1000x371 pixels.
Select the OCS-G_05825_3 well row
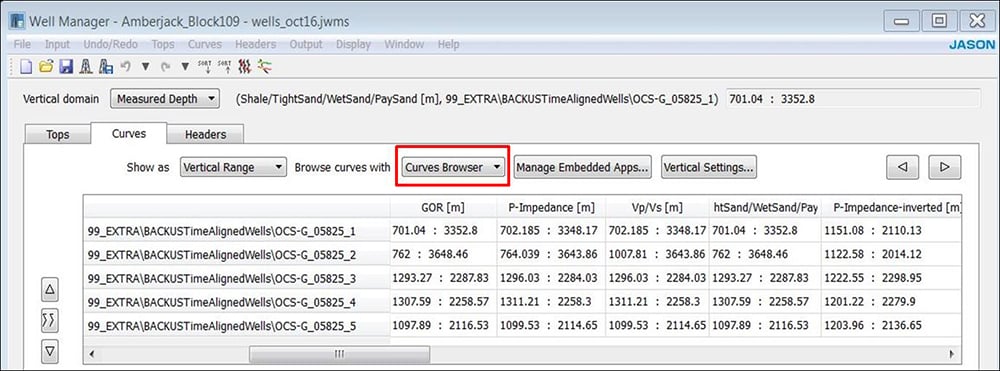pyautogui.click(x=237, y=279)
